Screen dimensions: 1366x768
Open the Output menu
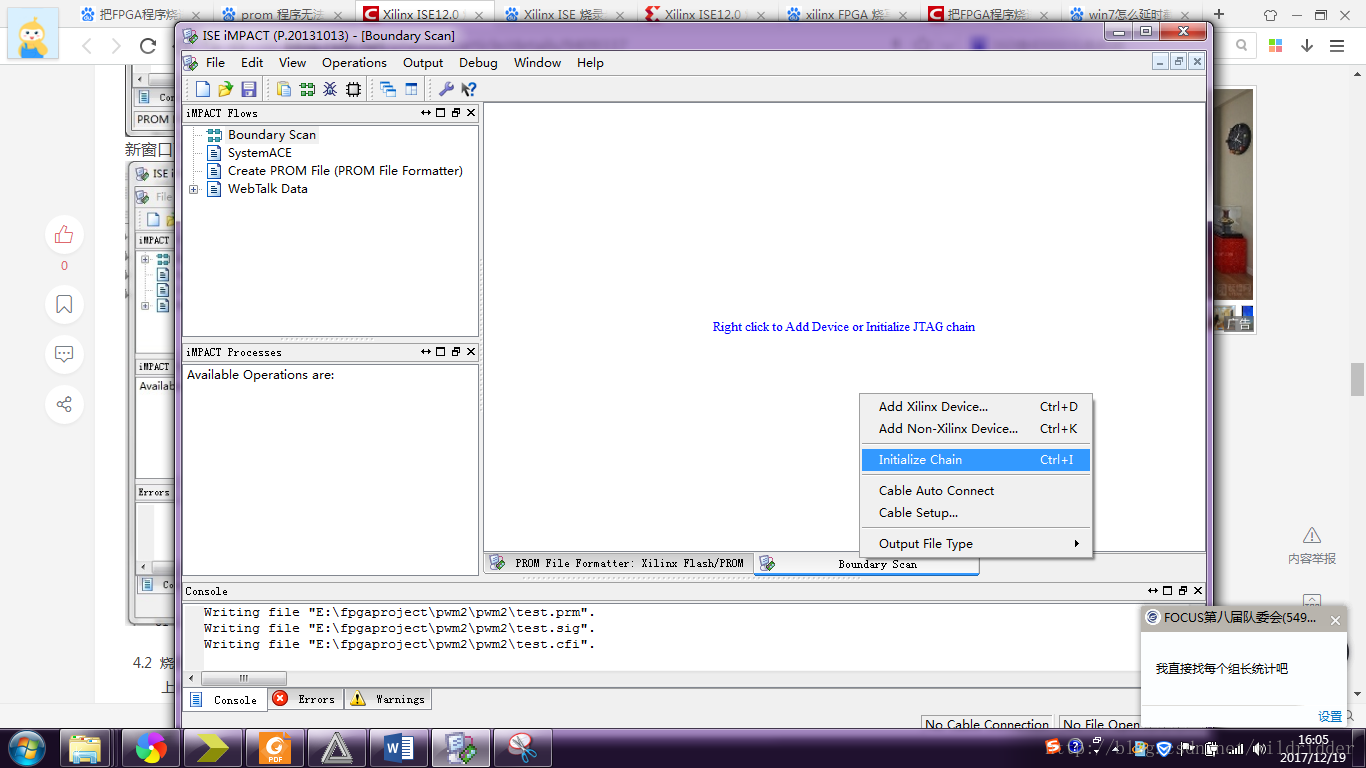click(x=423, y=62)
